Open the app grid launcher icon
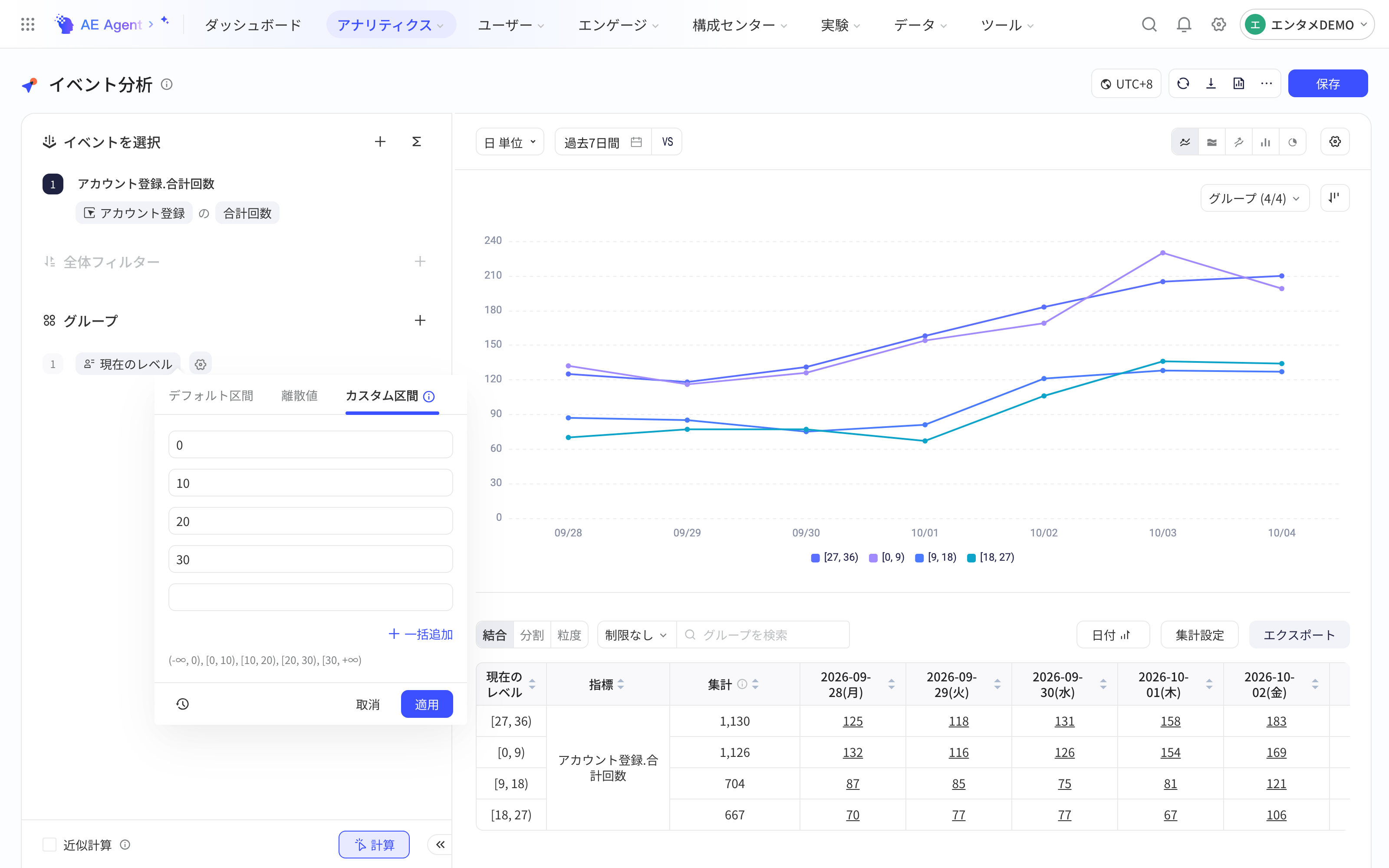Screen dimensions: 1389x868 tap(27, 25)
